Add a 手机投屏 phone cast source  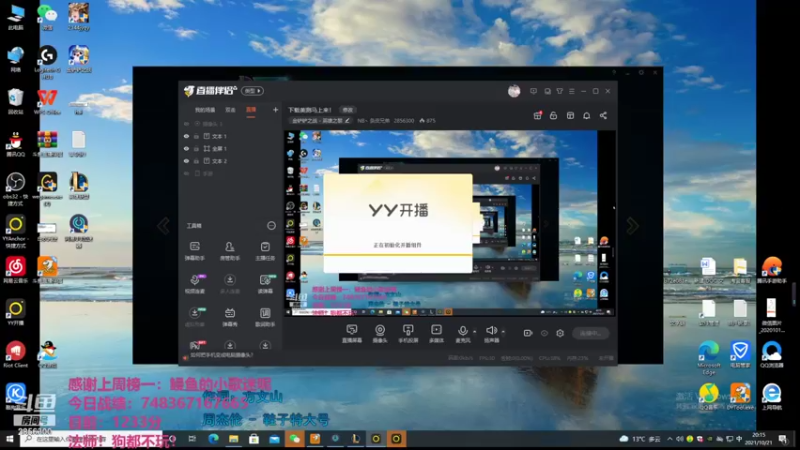408,333
